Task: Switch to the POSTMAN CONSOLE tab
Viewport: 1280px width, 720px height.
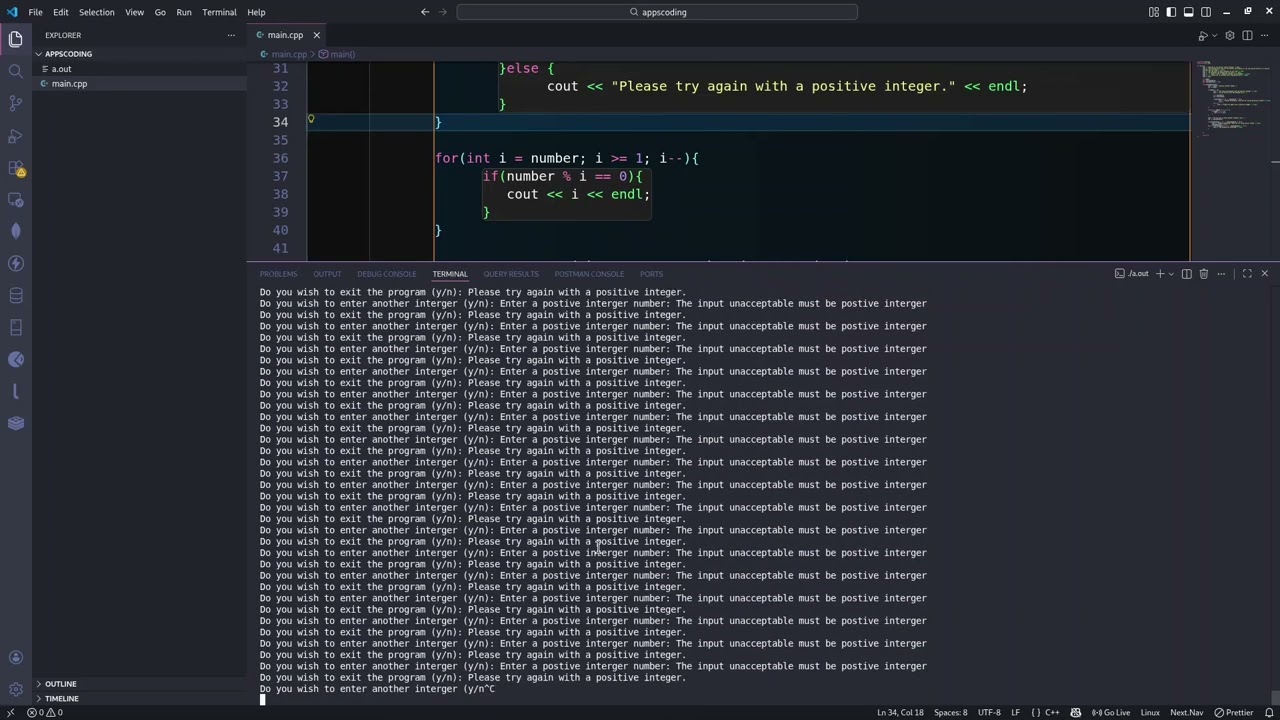Action: [589, 273]
